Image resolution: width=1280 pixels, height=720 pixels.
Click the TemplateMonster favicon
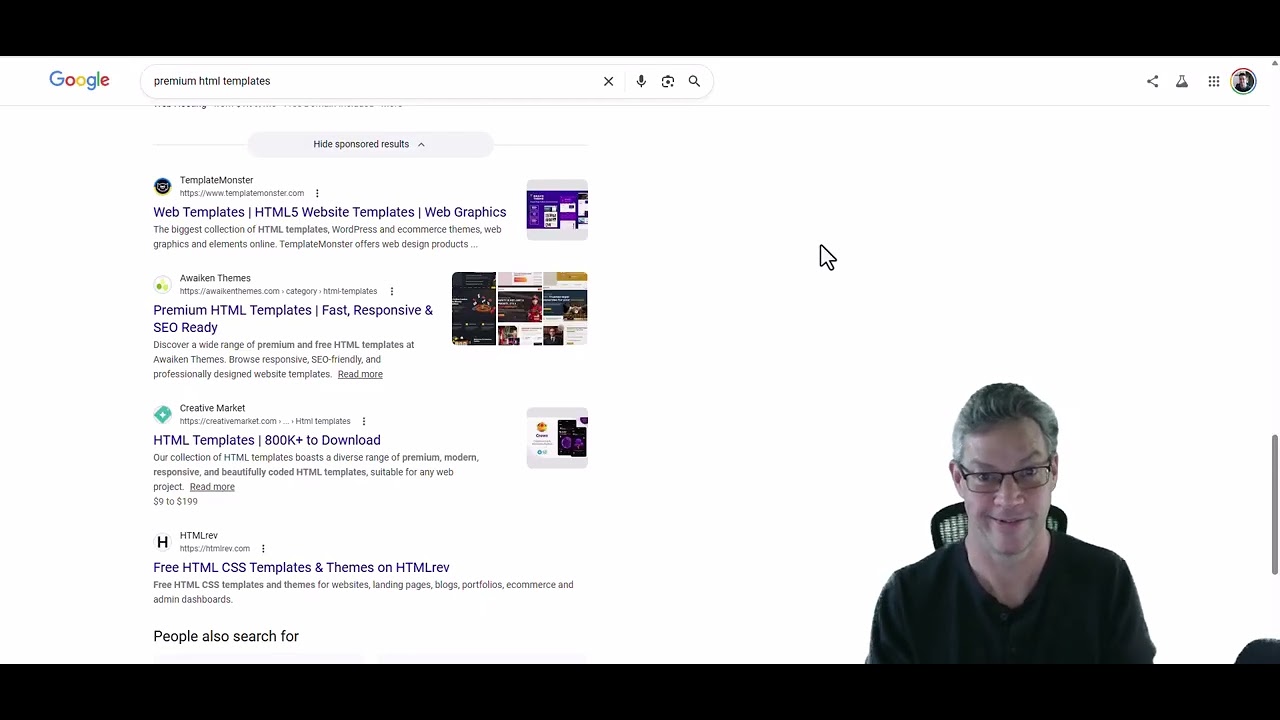tap(162, 186)
